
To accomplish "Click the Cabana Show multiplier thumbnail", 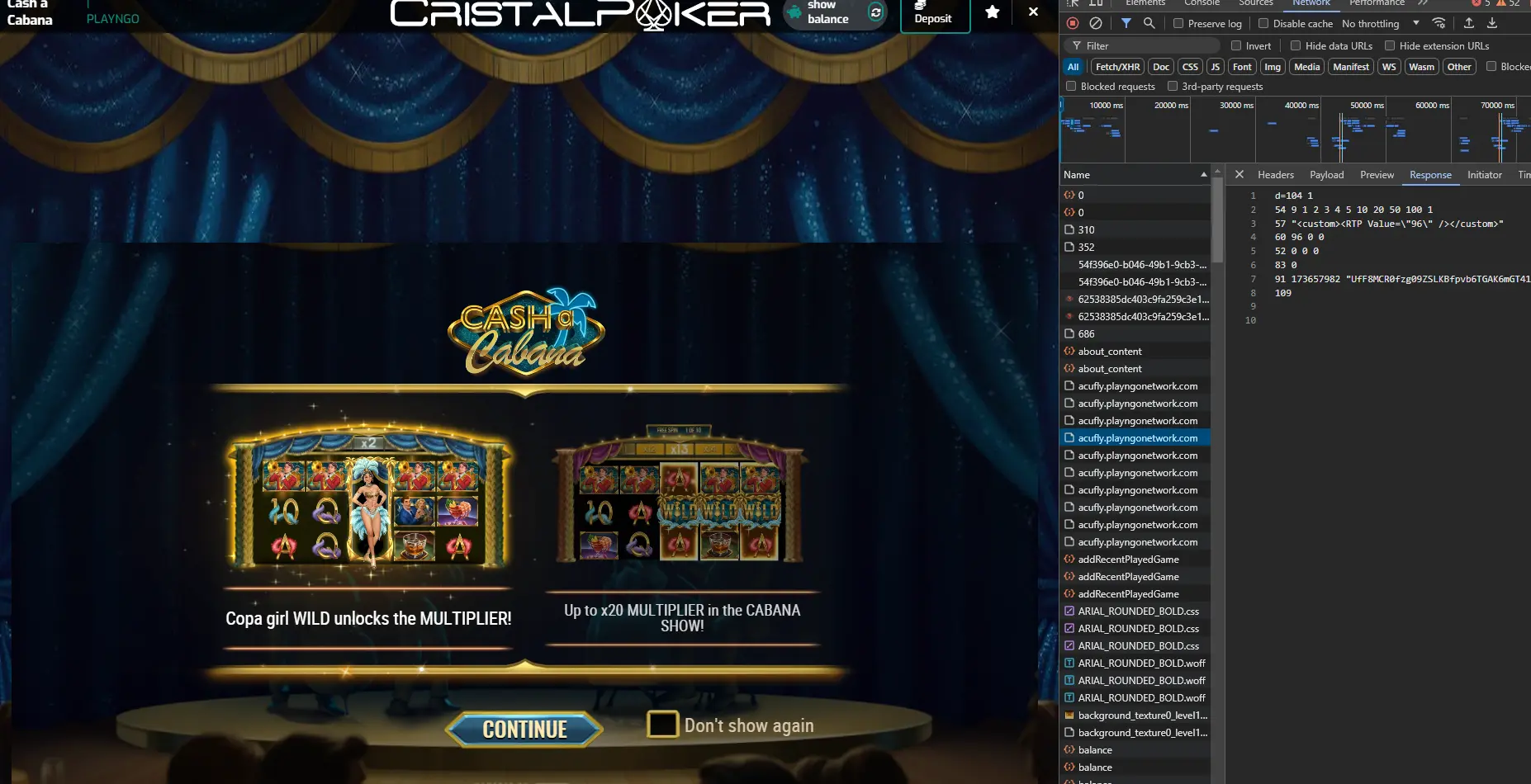I will click(x=680, y=494).
